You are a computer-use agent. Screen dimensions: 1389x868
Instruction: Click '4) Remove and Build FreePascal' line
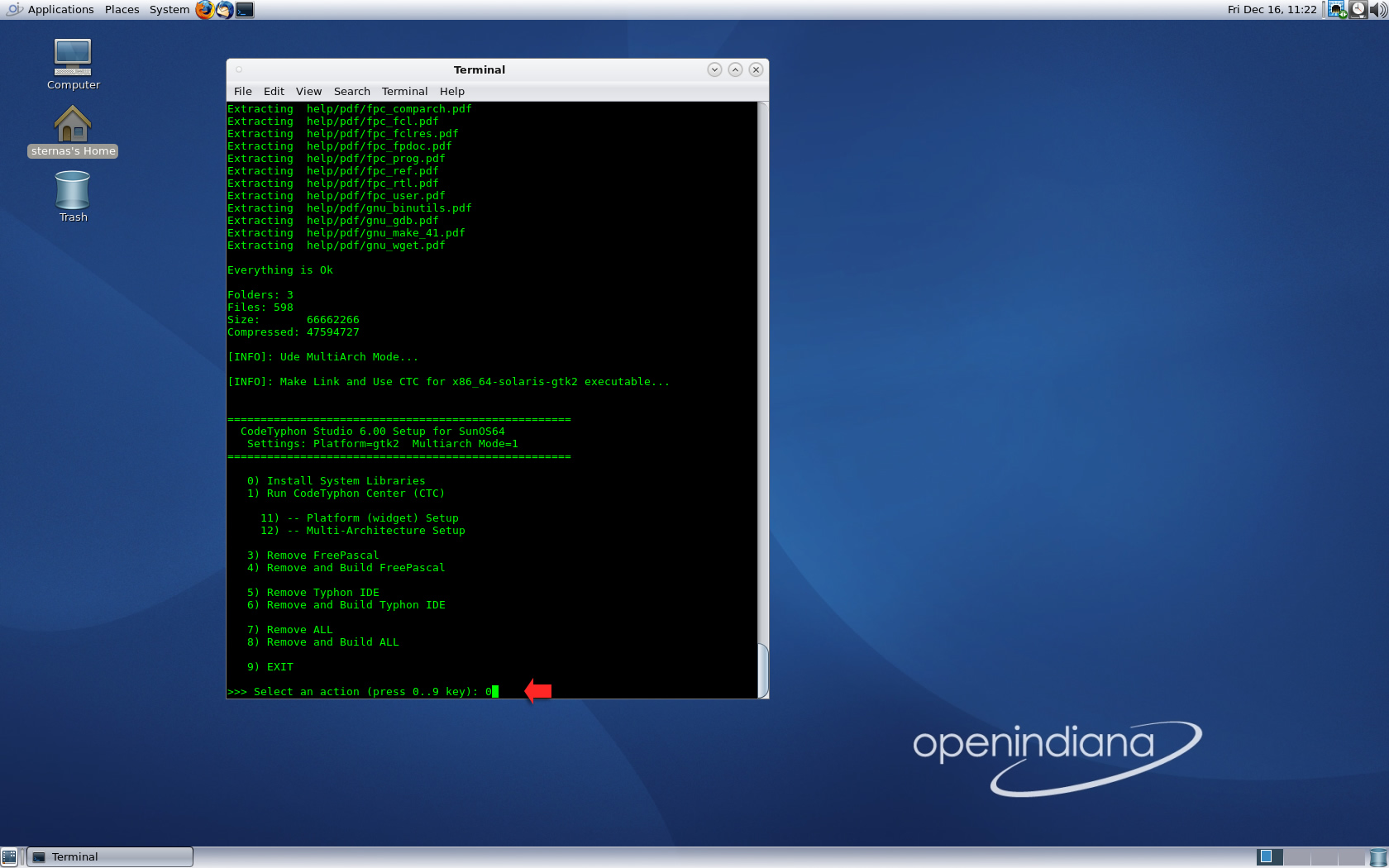click(346, 568)
